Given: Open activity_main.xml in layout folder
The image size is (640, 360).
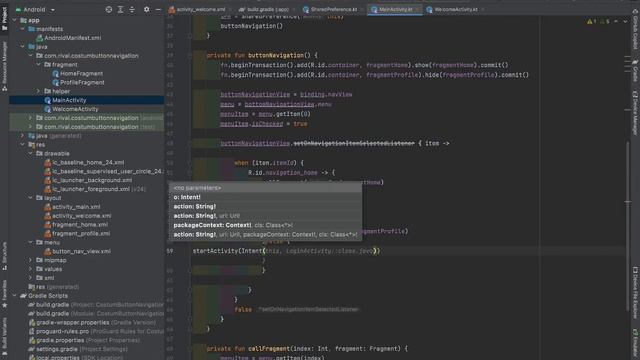Looking at the screenshot, I should (76, 207).
